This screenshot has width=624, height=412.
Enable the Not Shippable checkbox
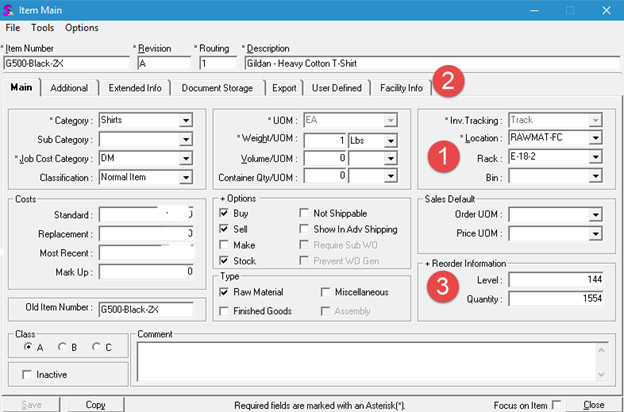coord(306,213)
